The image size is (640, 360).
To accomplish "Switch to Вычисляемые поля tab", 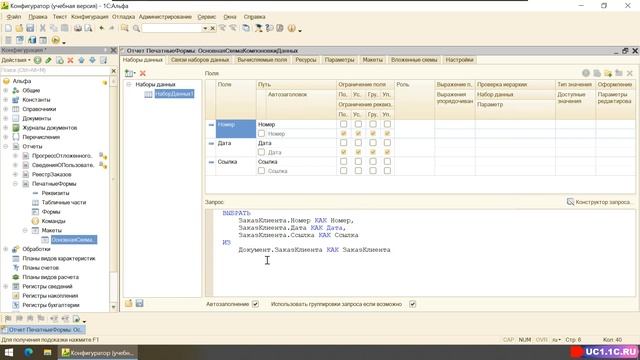I will pos(262,60).
